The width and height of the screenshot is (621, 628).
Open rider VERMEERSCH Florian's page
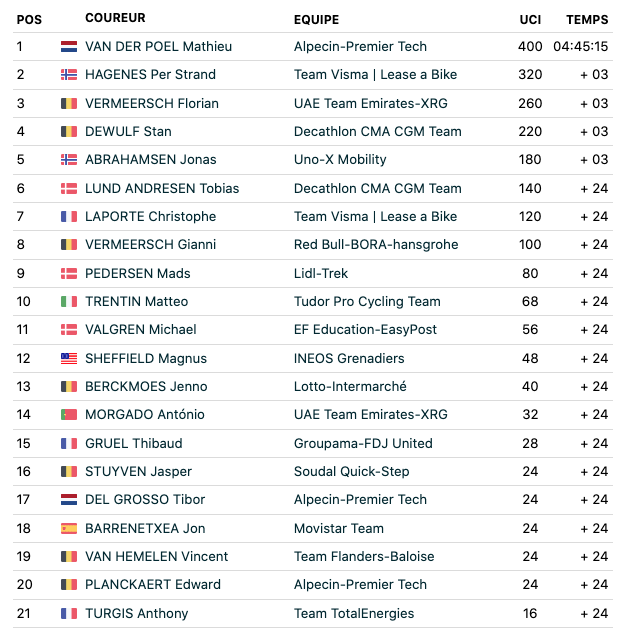pos(151,103)
